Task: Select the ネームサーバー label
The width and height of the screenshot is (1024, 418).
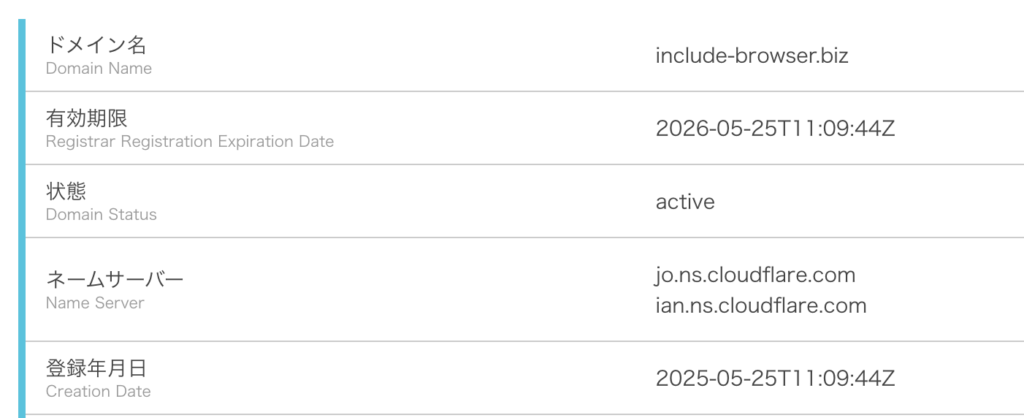Action: [x=115, y=280]
